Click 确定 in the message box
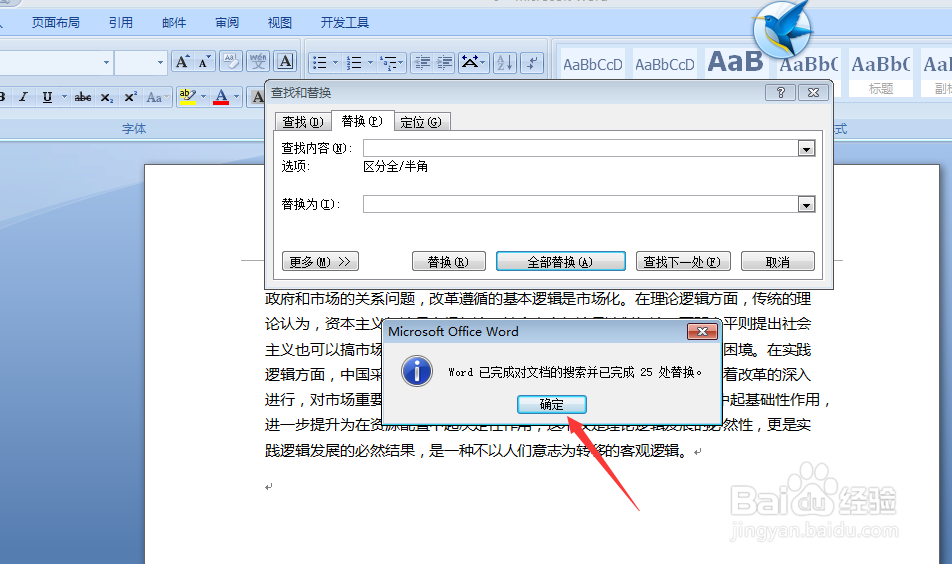Screen dimensions: 952x564 click(552, 404)
